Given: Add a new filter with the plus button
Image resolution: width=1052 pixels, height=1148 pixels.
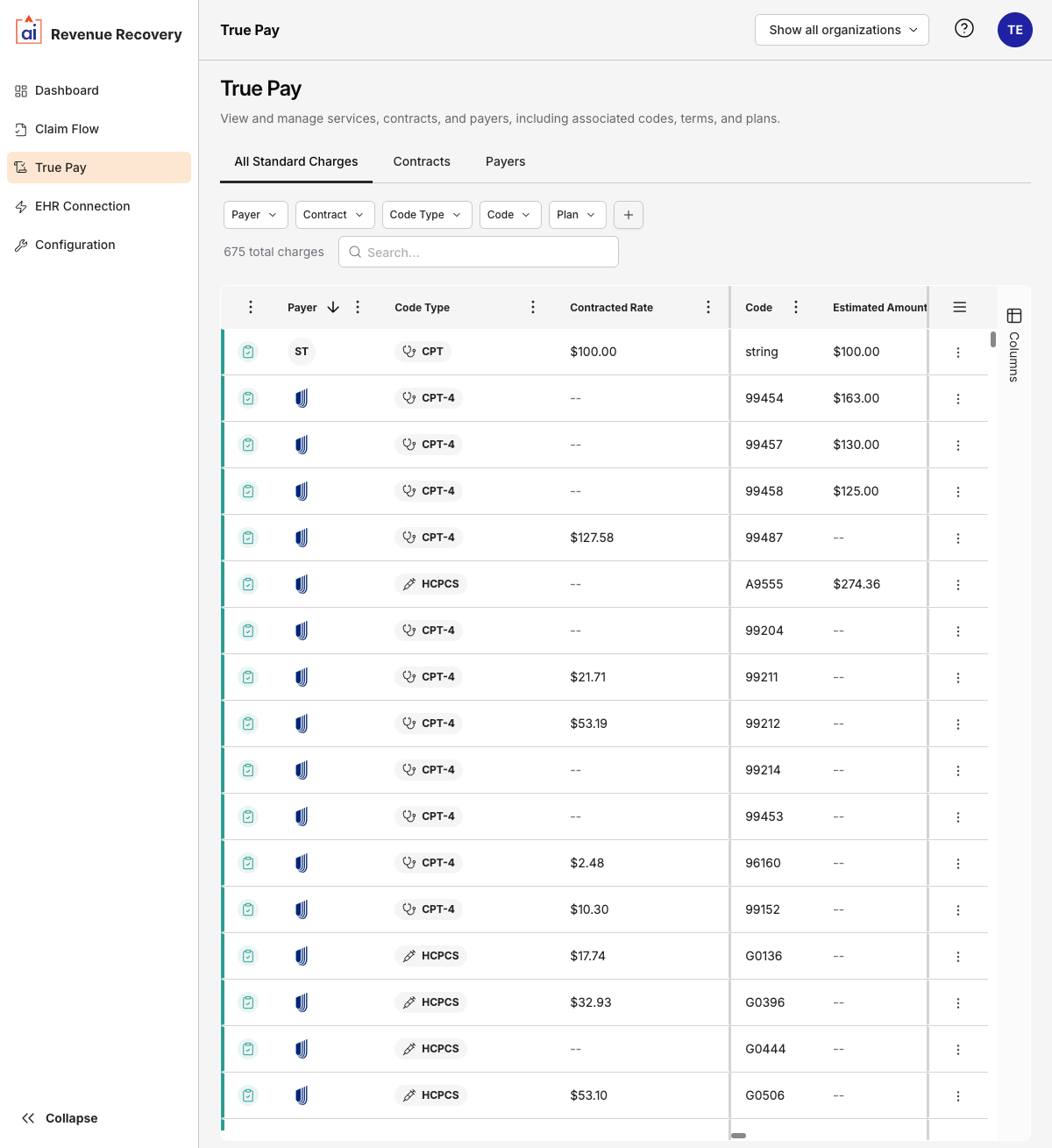Looking at the screenshot, I should pos(628,214).
